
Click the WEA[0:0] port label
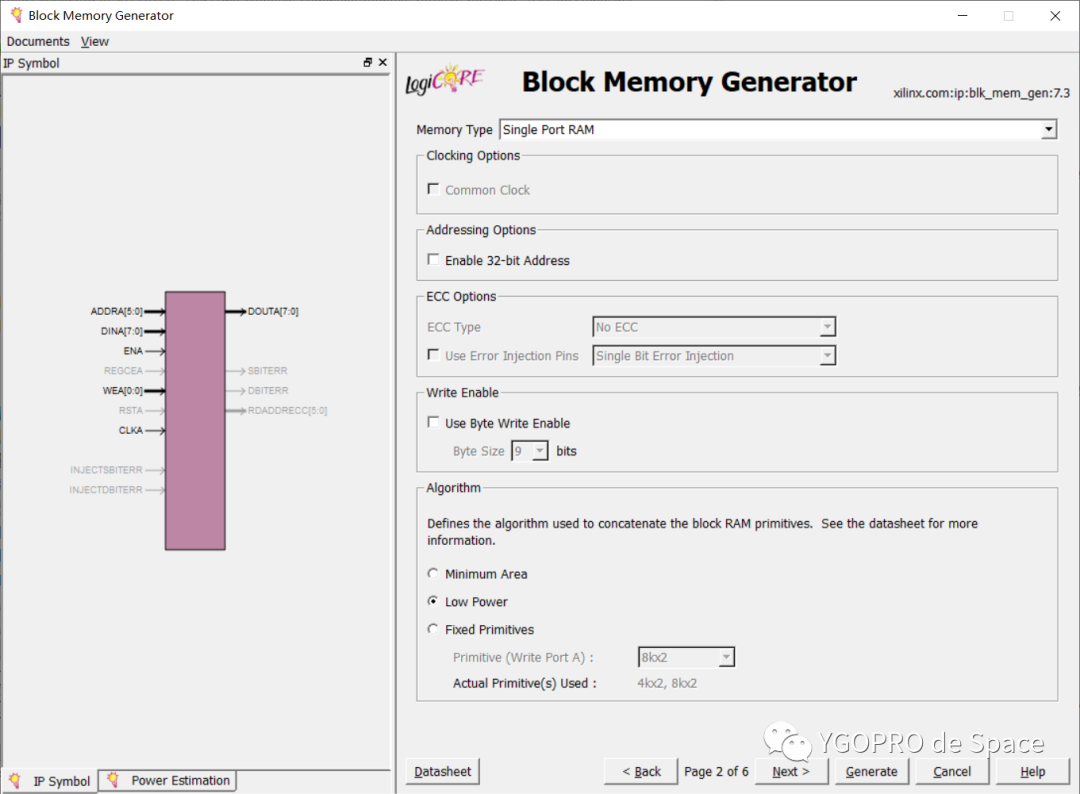coord(123,390)
